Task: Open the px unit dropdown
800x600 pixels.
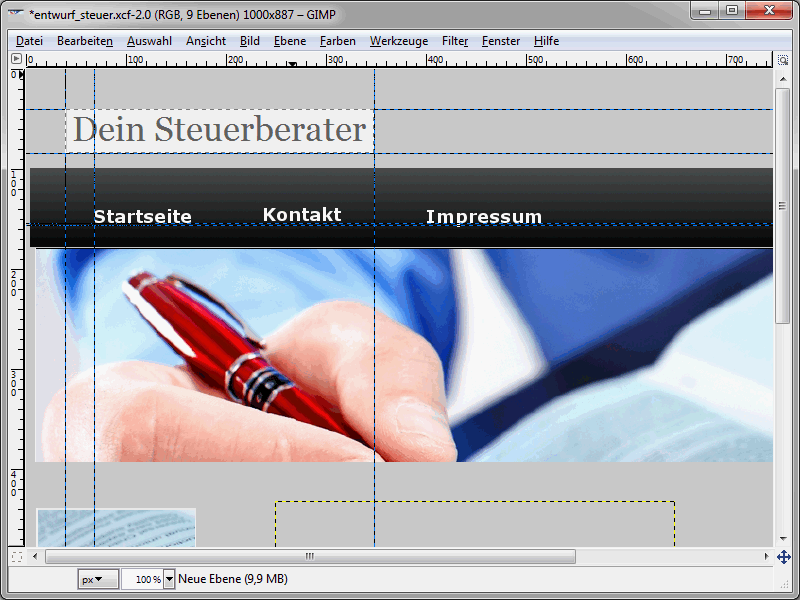Action: [98, 579]
